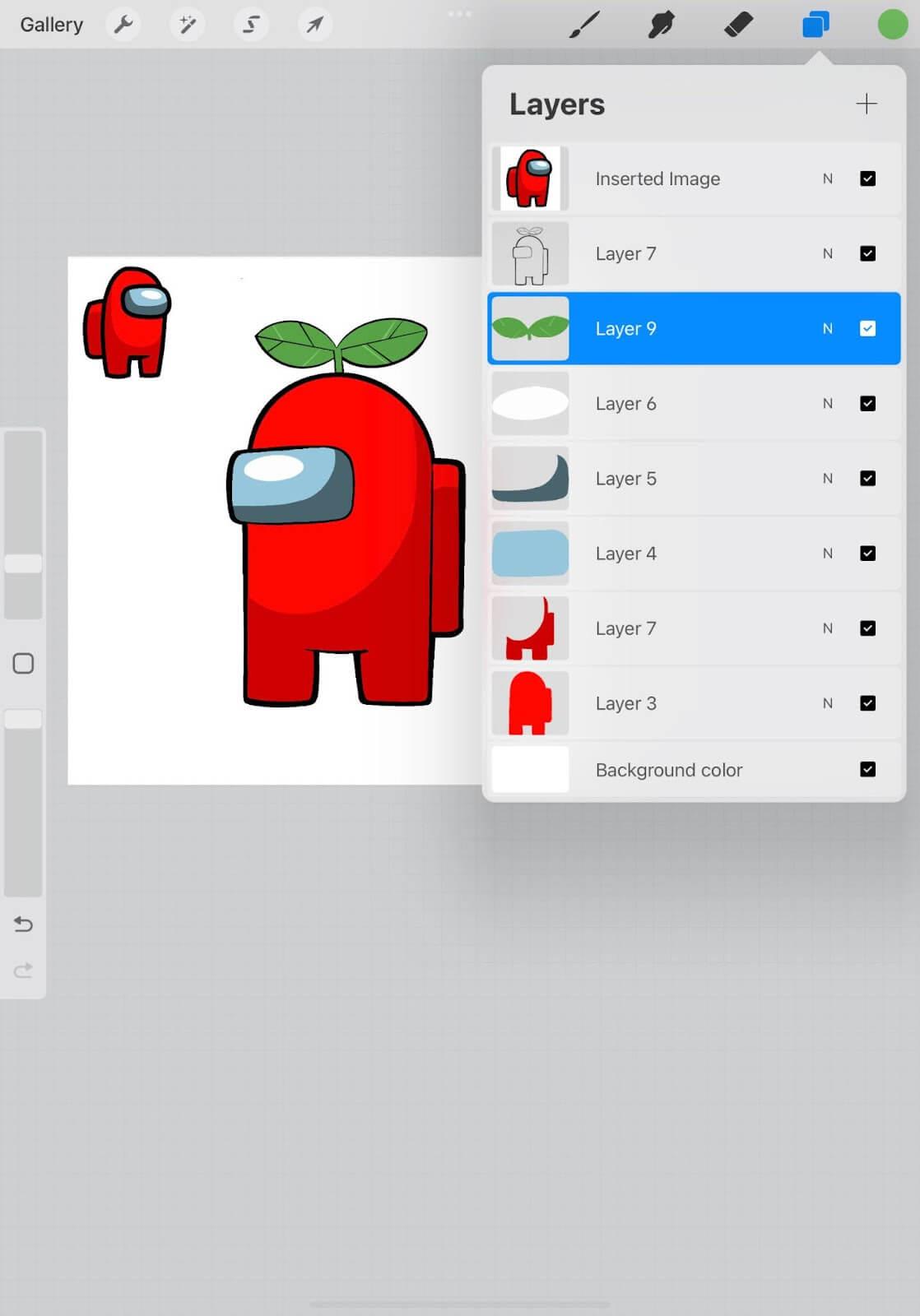Tap the blue visor of the large crewmate
This screenshot has width=920, height=1316.
point(290,484)
